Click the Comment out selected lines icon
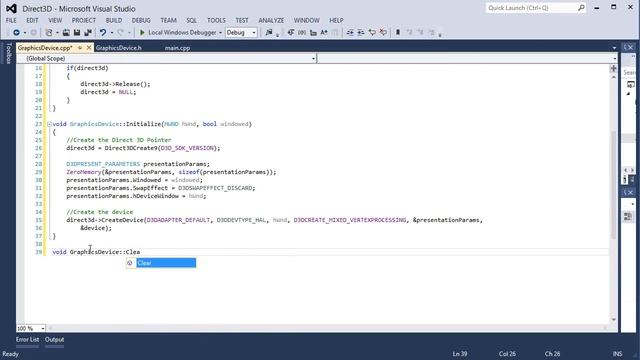This screenshot has height=360, width=640. [372, 33]
